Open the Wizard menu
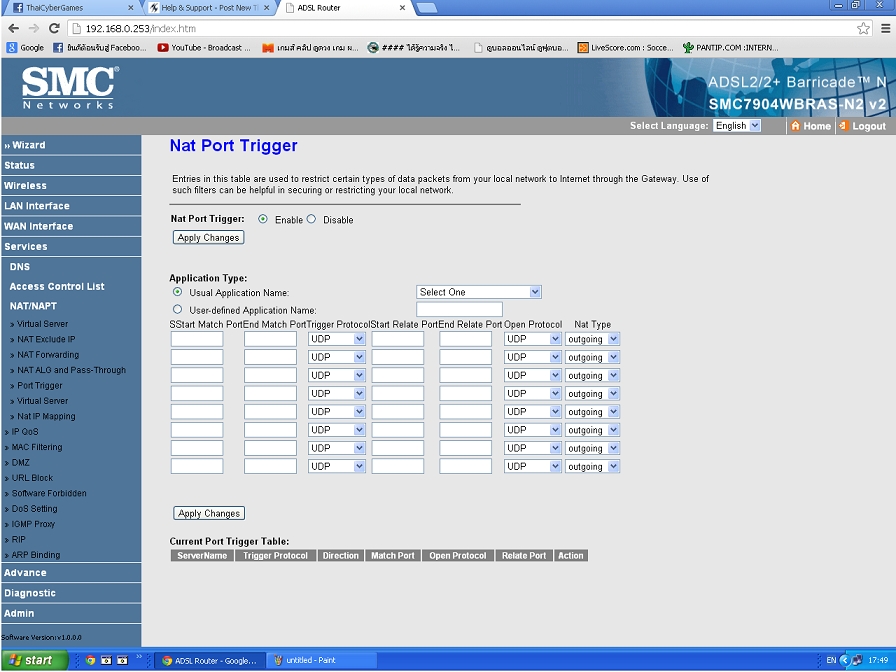Image resolution: width=896 pixels, height=672 pixels. click(x=71, y=145)
